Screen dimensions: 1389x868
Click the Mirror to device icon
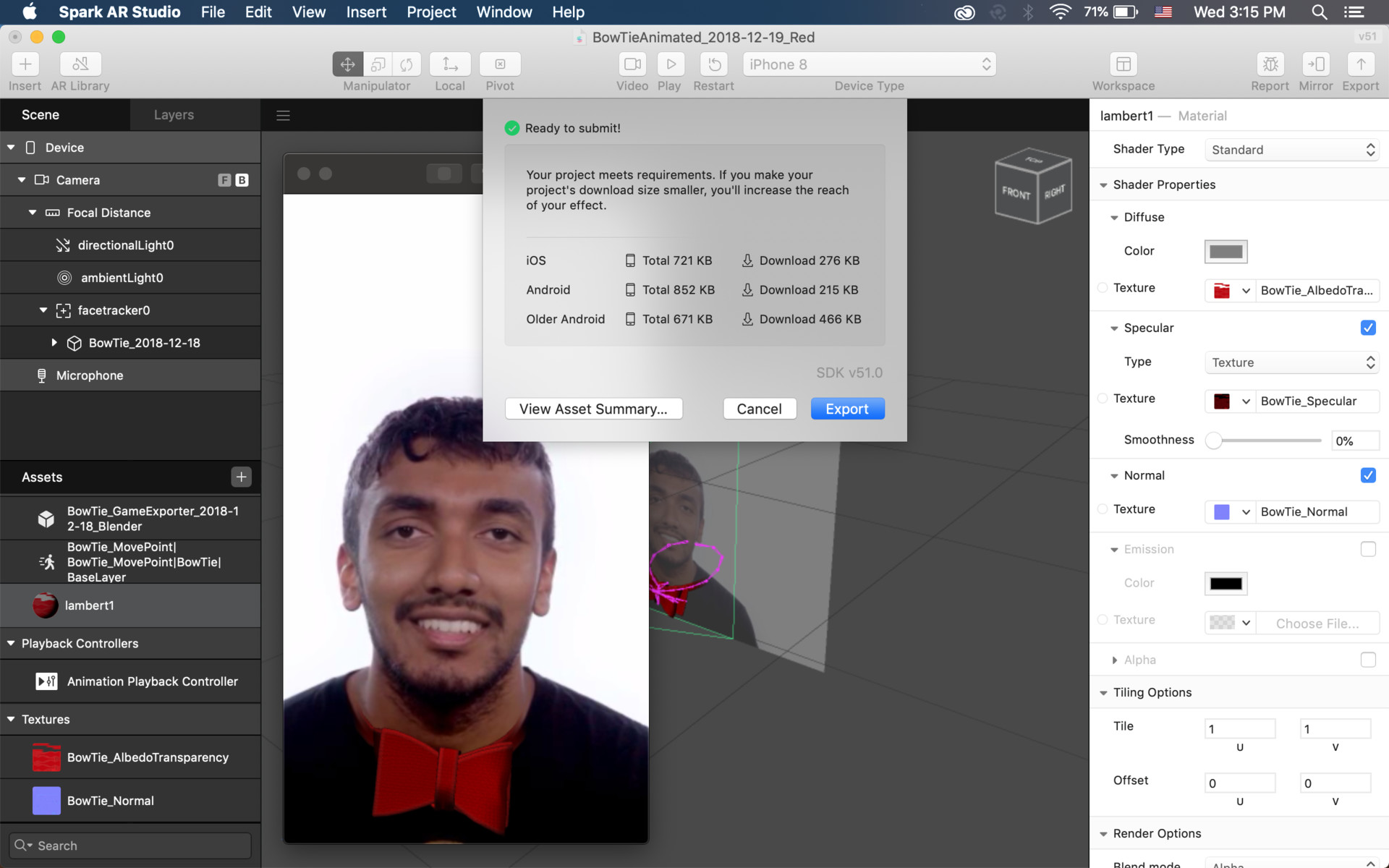(x=1316, y=64)
